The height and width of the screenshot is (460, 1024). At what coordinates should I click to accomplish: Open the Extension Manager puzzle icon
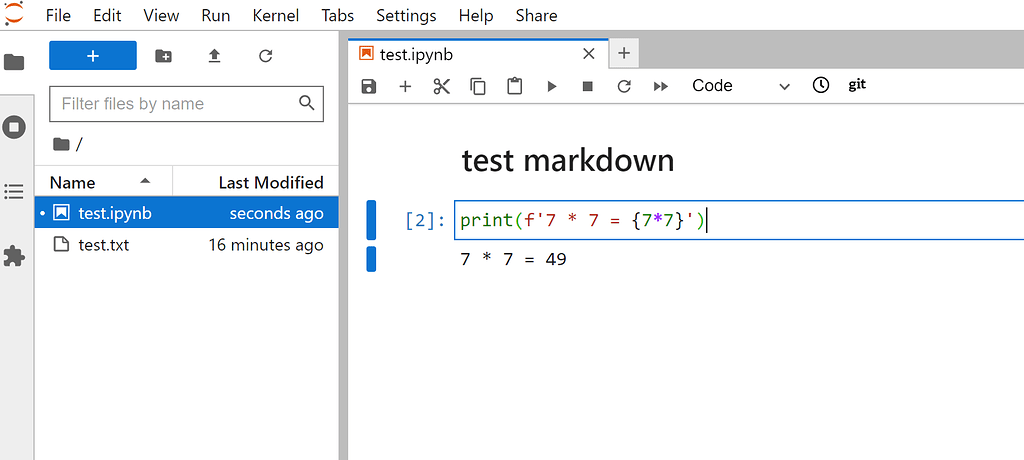coord(14,256)
